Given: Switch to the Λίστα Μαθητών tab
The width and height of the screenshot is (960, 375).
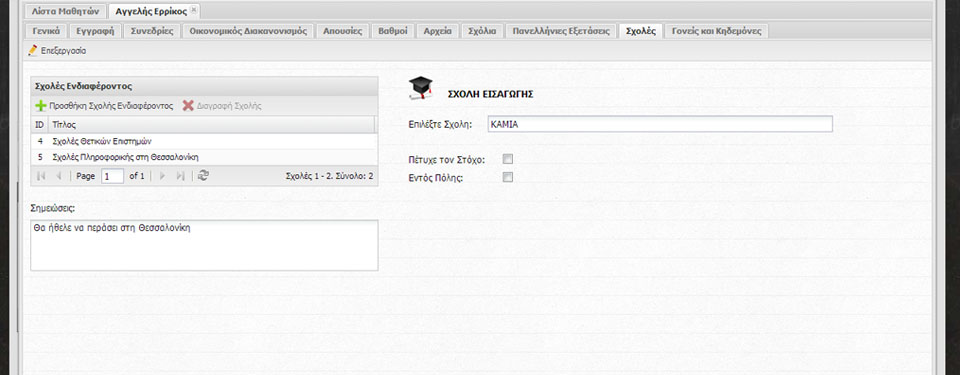Looking at the screenshot, I should (66, 11).
